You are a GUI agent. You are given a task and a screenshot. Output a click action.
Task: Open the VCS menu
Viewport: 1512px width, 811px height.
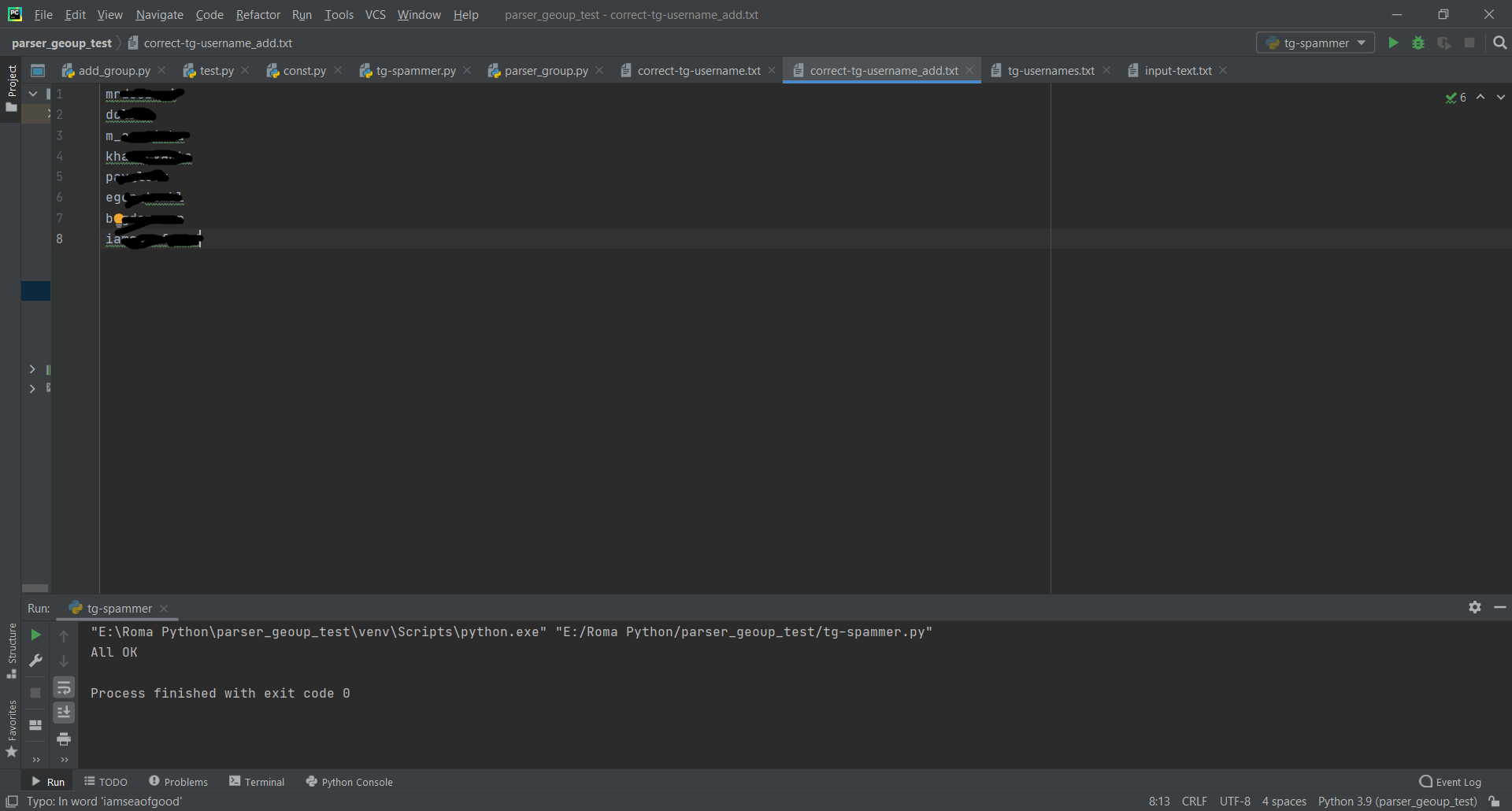(x=375, y=14)
